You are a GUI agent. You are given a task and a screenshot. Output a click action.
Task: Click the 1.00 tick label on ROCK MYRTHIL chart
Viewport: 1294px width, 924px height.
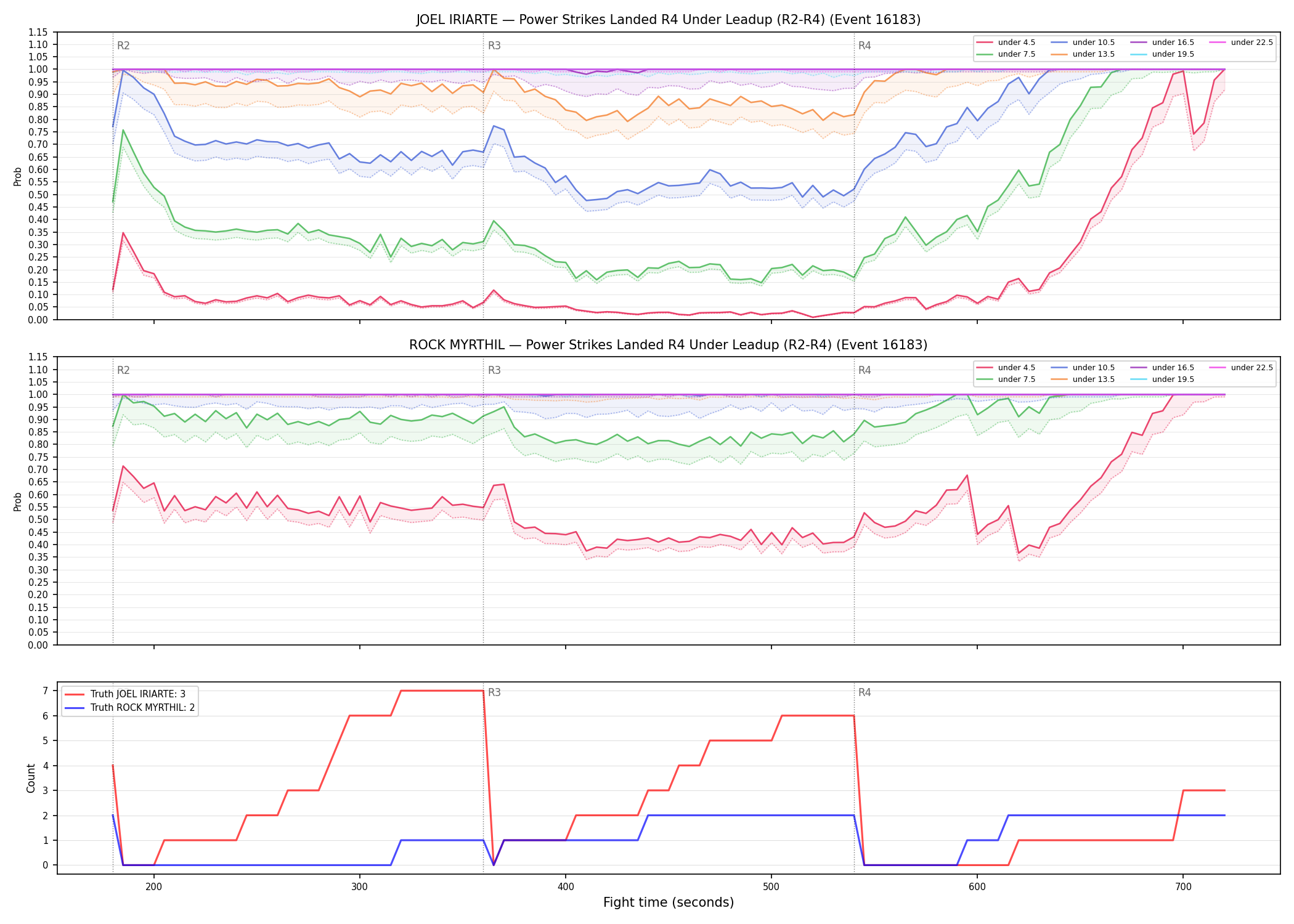38,395
